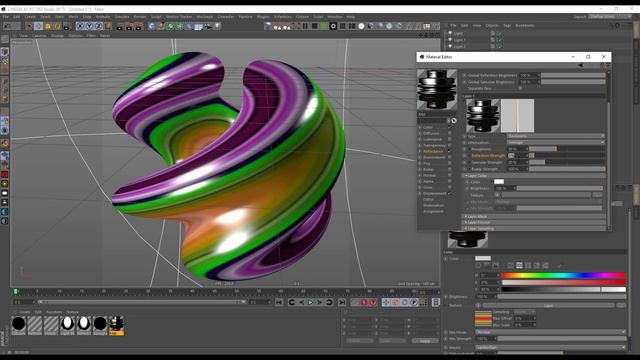Toggle the X axis lock button
The width and height of the screenshot is (640, 360).
tap(80, 26)
